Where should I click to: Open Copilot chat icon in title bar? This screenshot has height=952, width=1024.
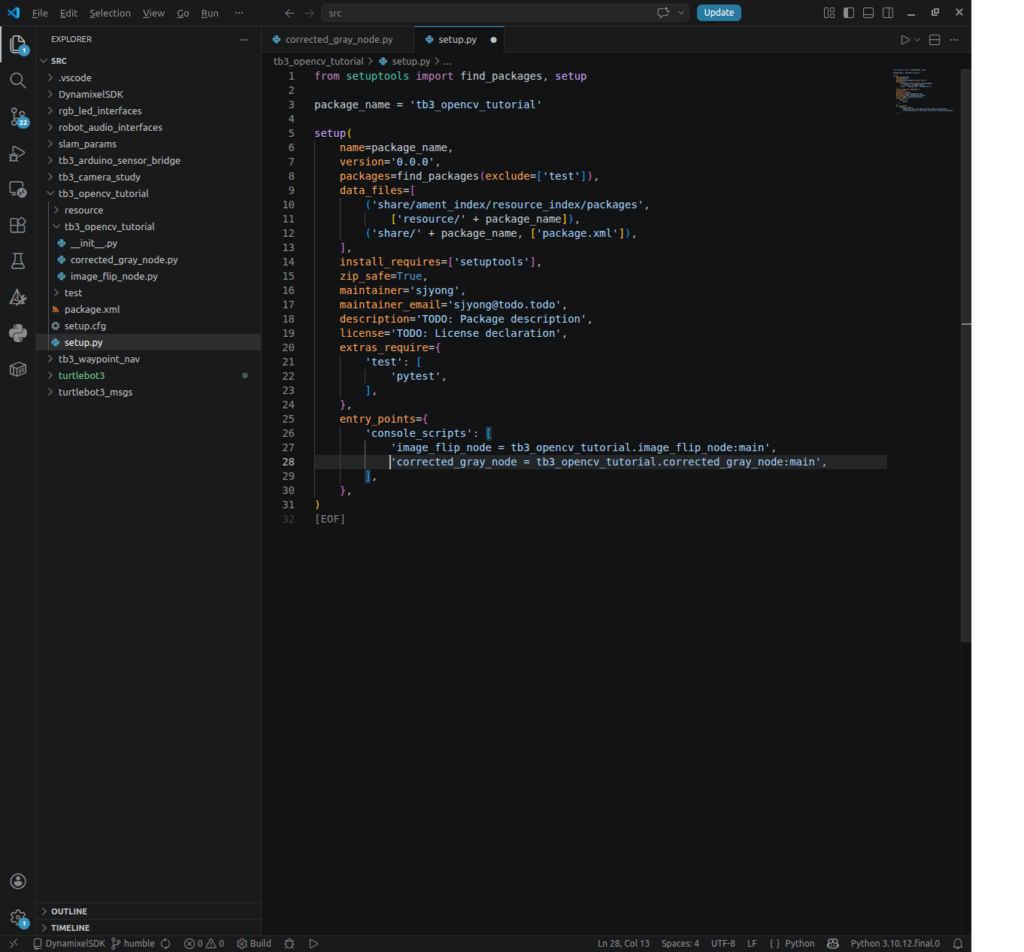tap(663, 12)
